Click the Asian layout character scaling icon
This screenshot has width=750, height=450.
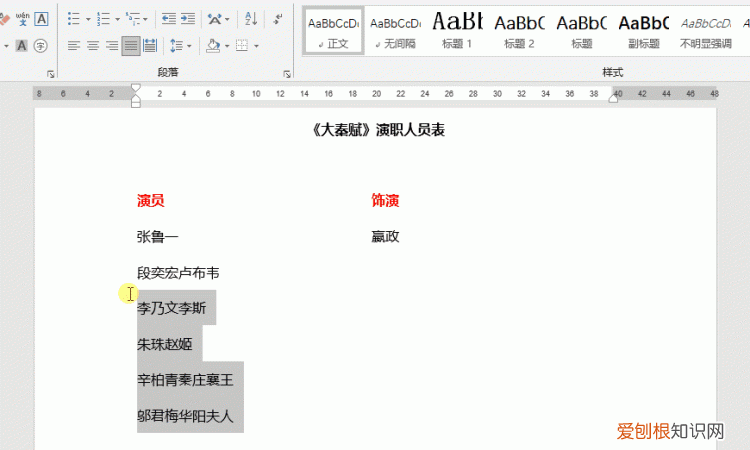point(214,19)
